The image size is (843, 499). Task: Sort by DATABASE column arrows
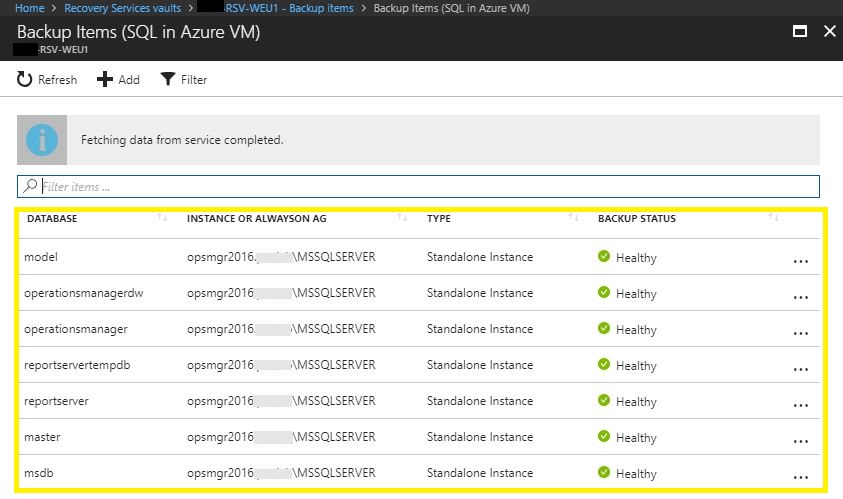[x=162, y=217]
